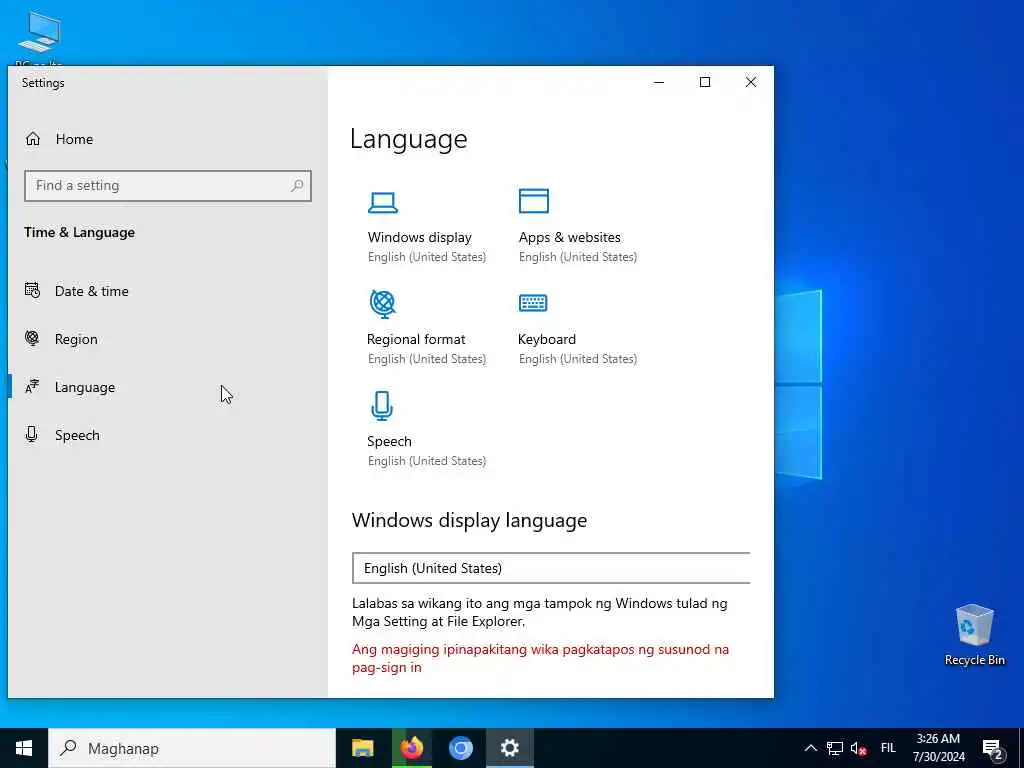Click the Apps & websites window icon
This screenshot has width=1024, height=768.
pyautogui.click(x=534, y=201)
